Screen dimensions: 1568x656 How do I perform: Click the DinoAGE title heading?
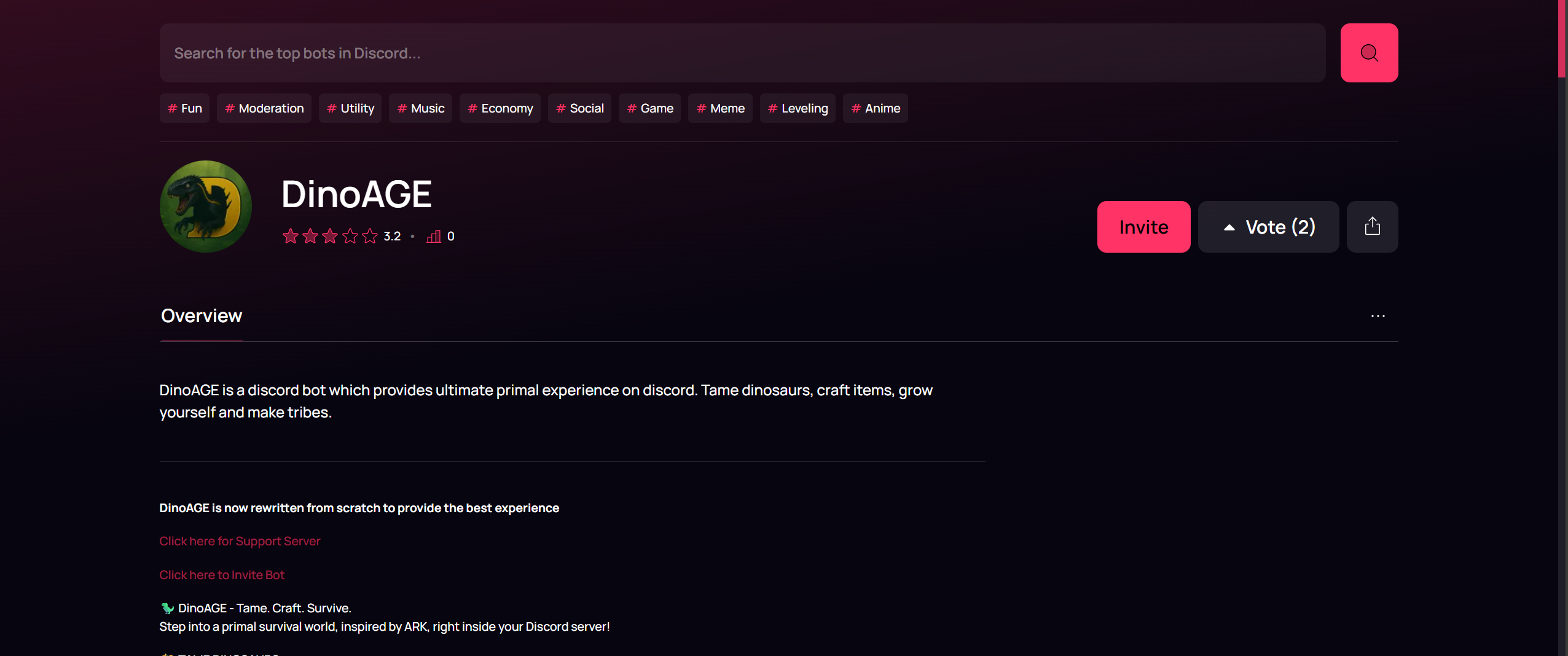[x=356, y=194]
